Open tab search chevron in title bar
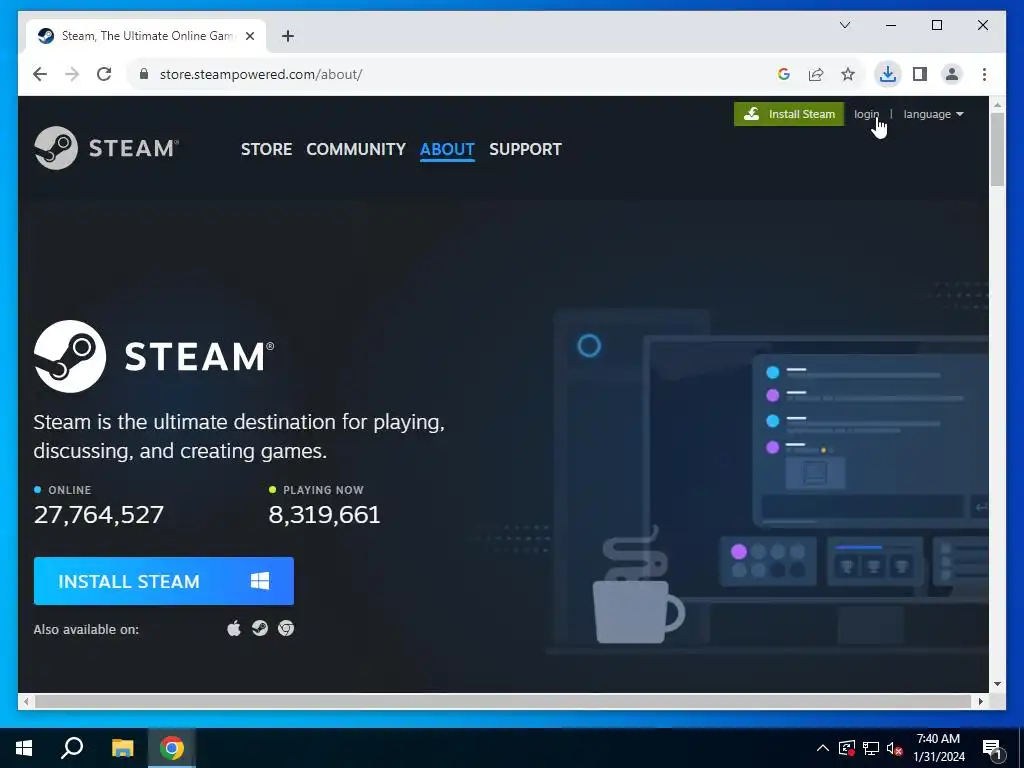 click(845, 25)
